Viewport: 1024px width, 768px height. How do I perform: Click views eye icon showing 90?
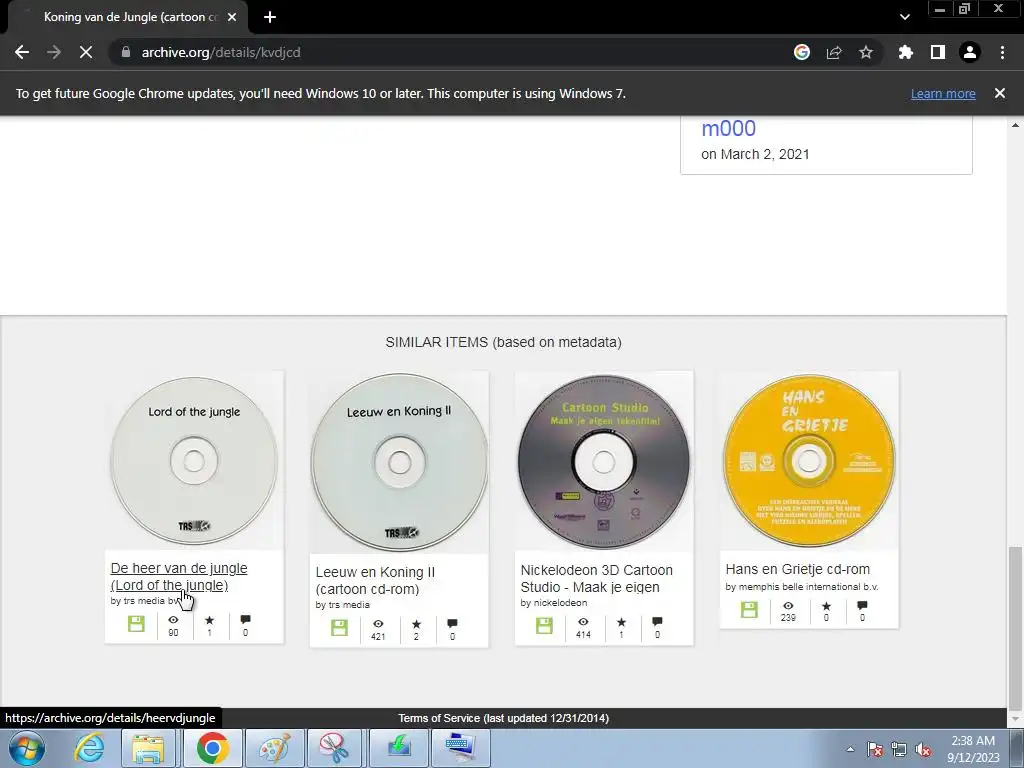[x=173, y=620]
